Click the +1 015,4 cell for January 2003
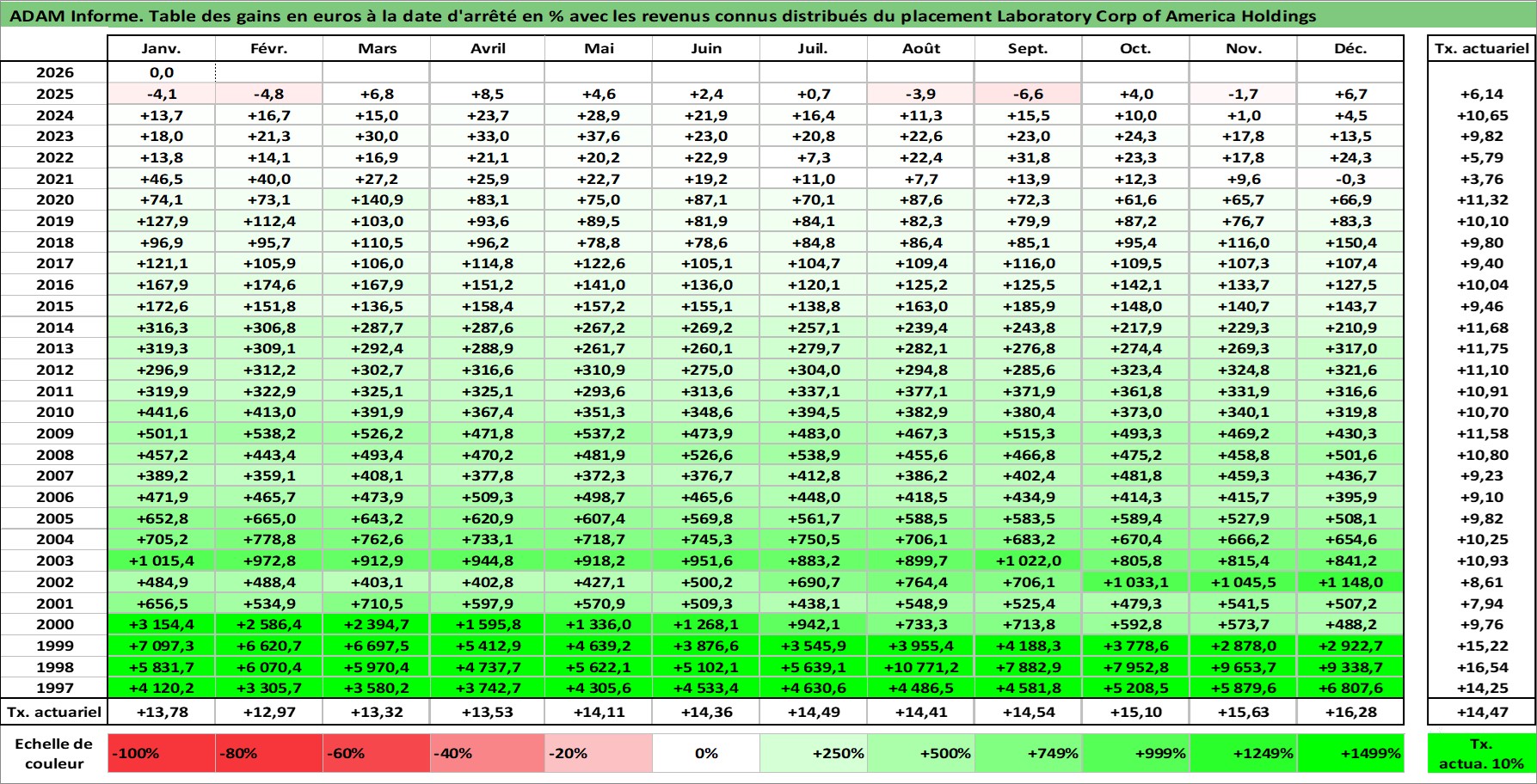The image size is (1537, 784). click(162, 560)
